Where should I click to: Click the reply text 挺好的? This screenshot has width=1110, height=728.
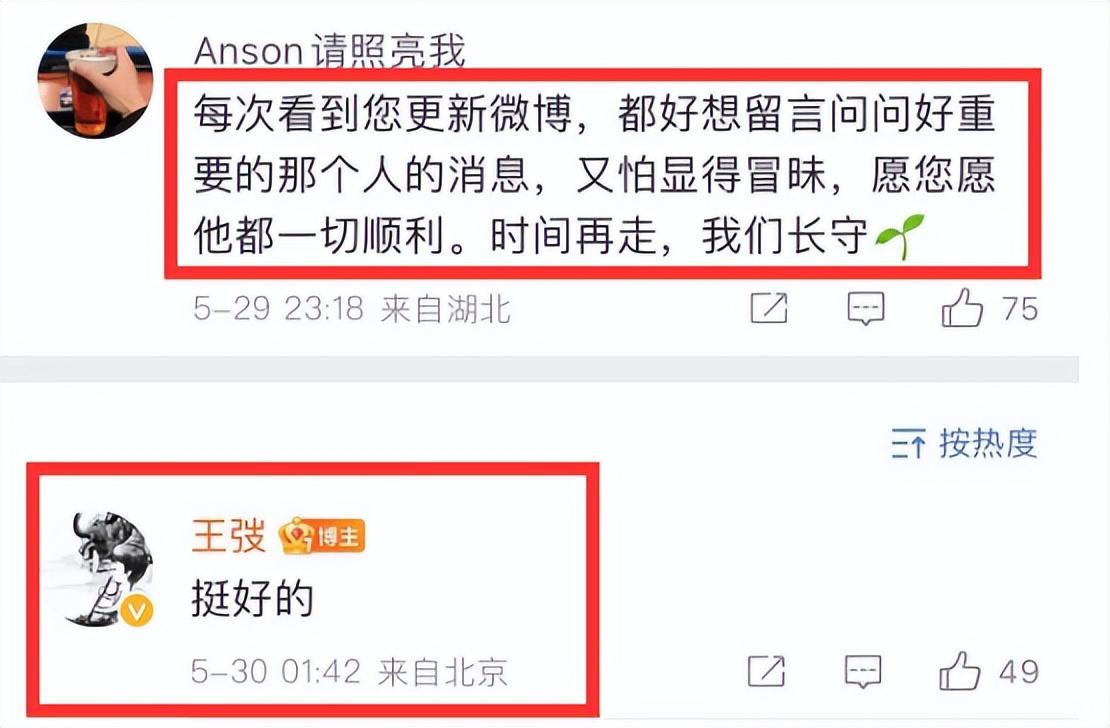(x=253, y=600)
